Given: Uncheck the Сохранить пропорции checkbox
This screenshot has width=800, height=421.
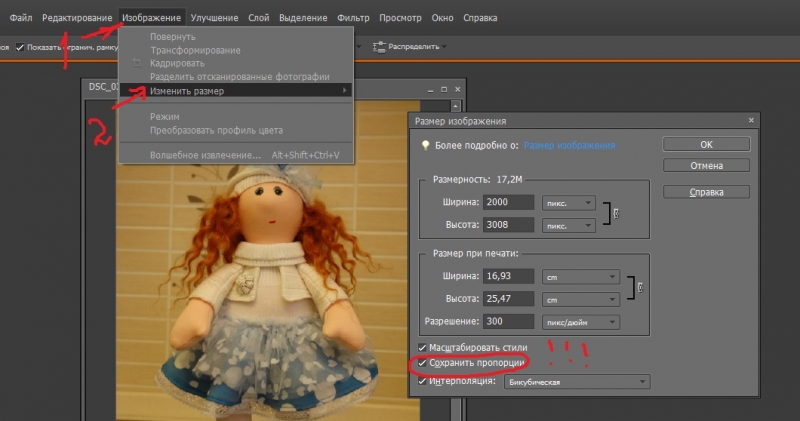Looking at the screenshot, I should point(423,363).
